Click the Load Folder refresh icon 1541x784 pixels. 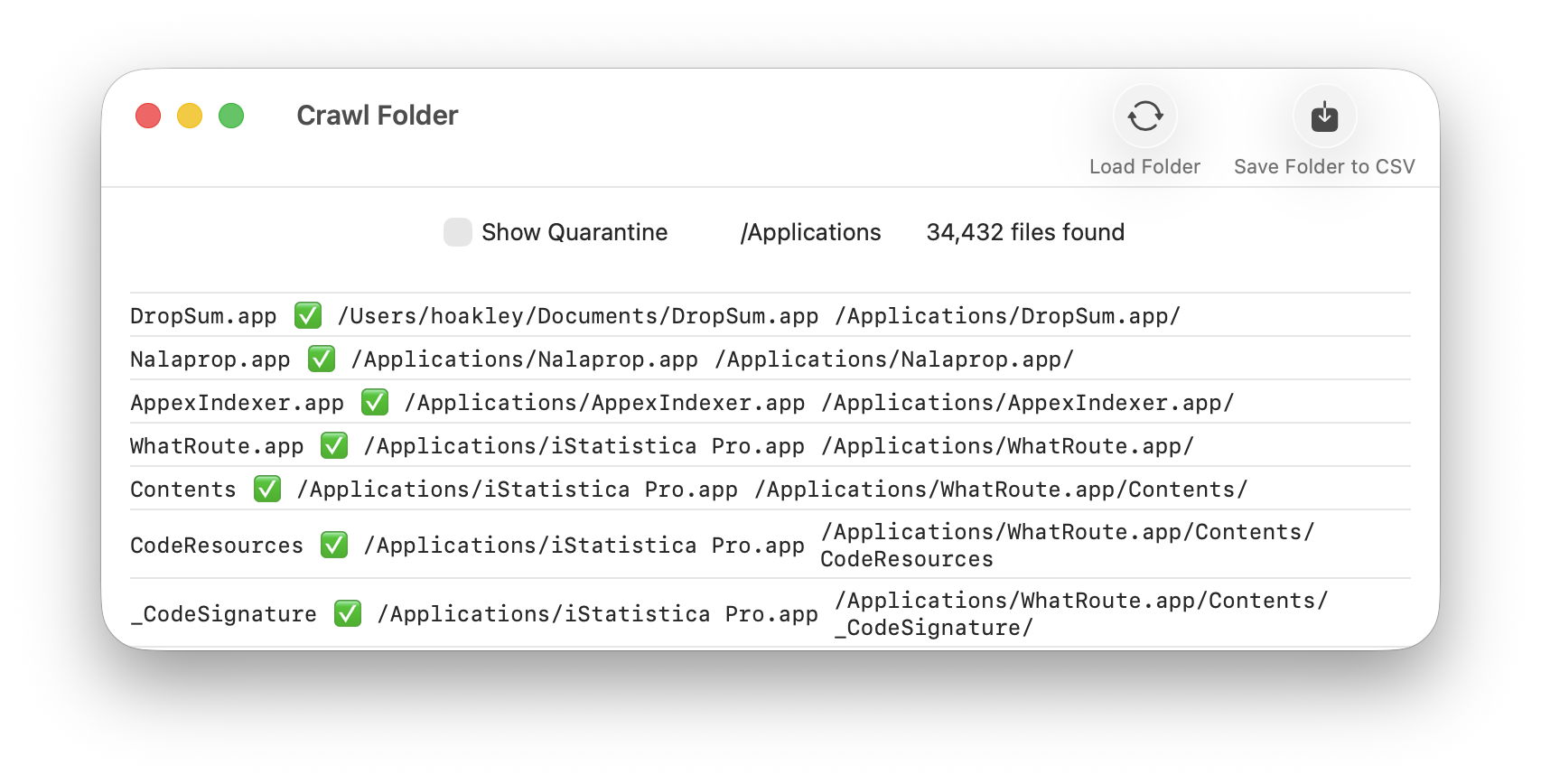[x=1144, y=117]
